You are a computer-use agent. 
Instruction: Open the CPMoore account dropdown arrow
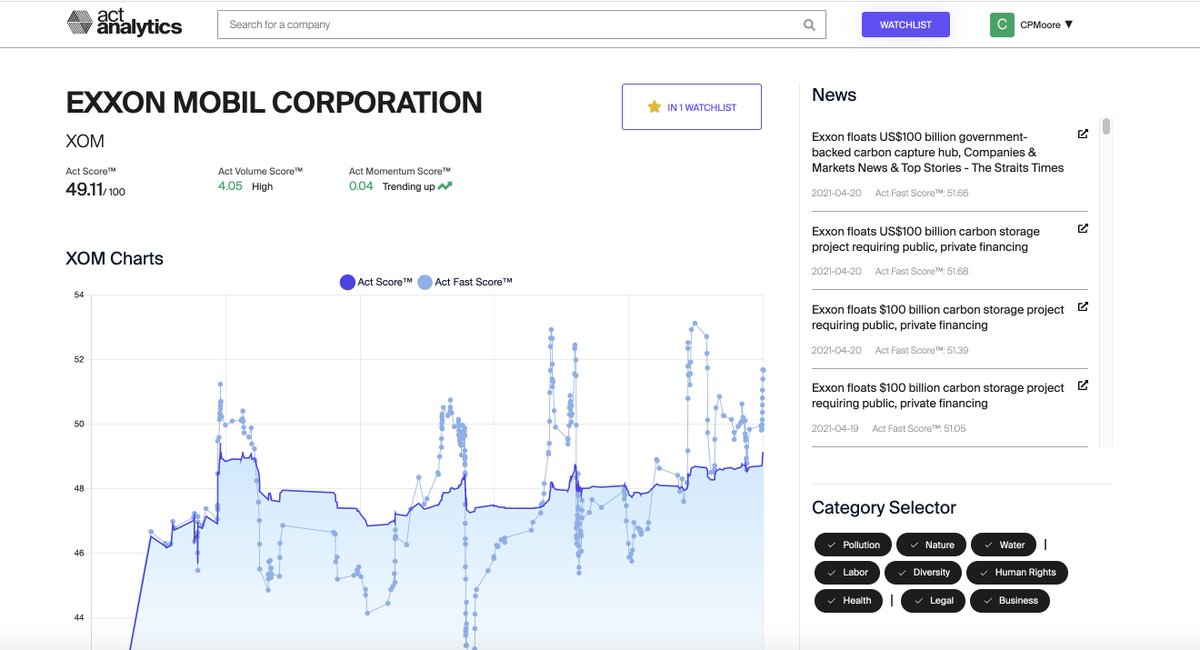tap(1069, 25)
